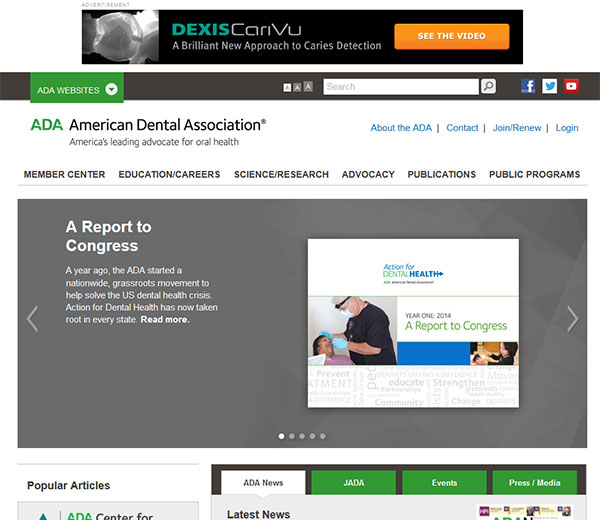Open the Member Center menu
The height and width of the screenshot is (520, 600).
[x=64, y=174]
